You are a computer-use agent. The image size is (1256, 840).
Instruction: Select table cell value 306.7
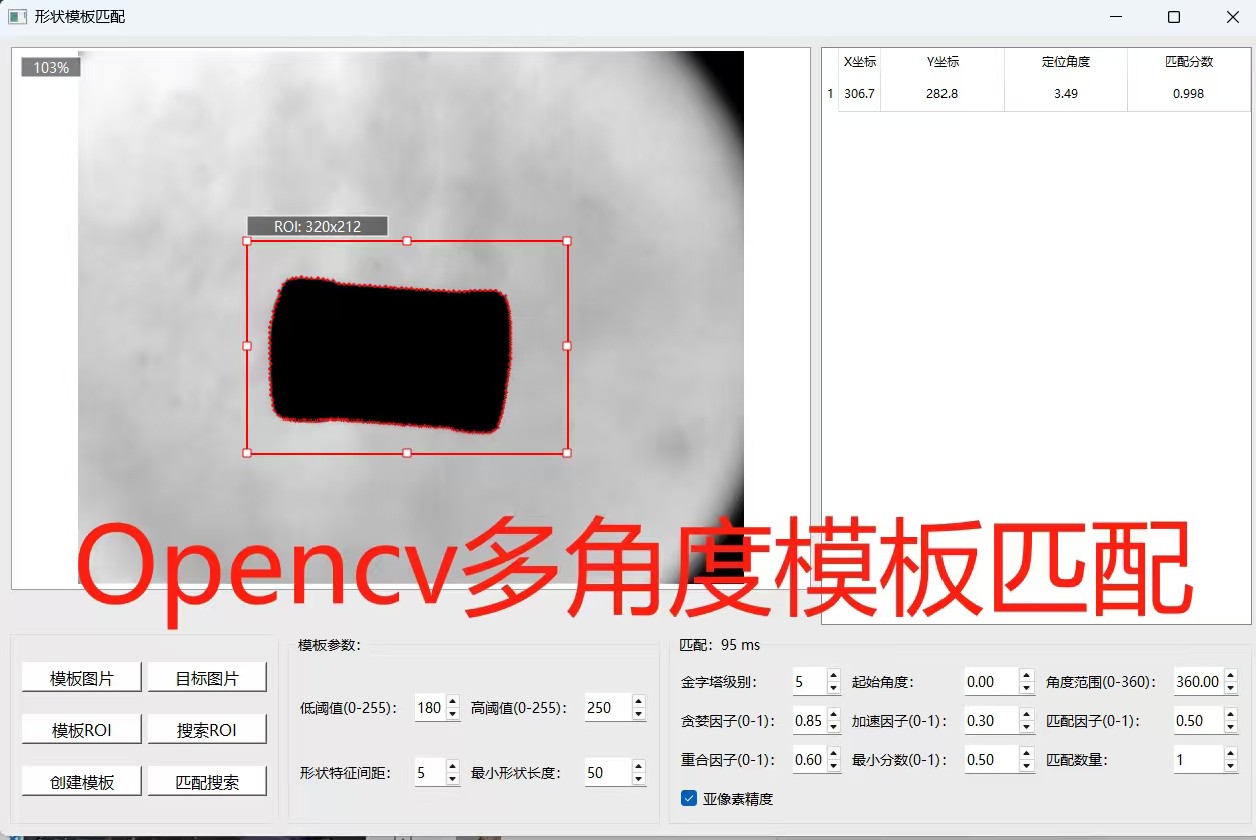click(860, 94)
